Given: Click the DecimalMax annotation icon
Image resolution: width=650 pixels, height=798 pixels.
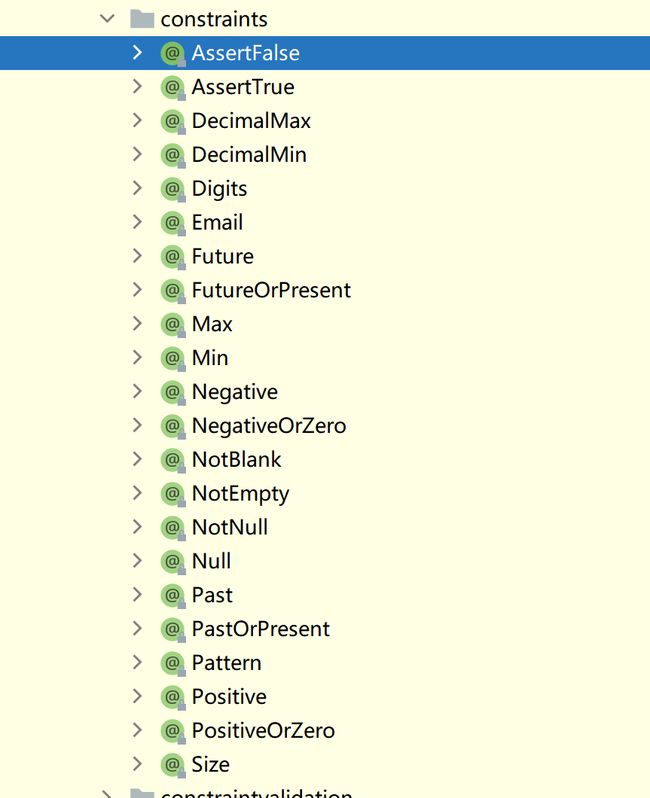Looking at the screenshot, I should click(x=173, y=121).
